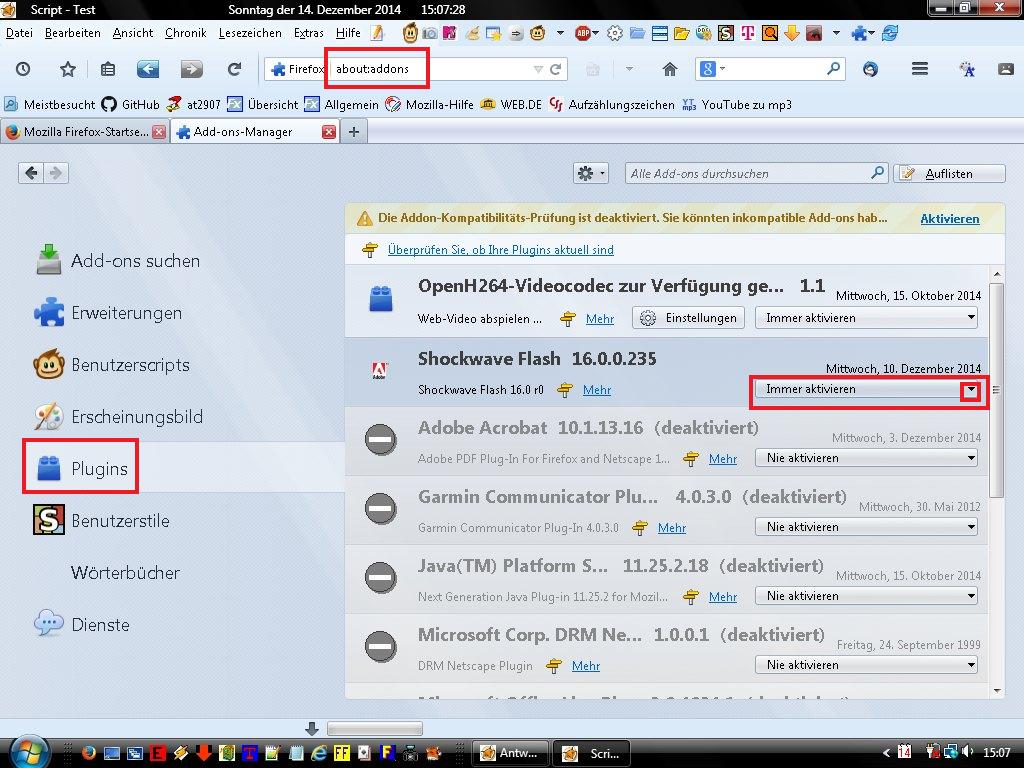Screen dimensions: 1024x768
Task: Select Benutzerstile in the sidebar
Action: coord(102,520)
